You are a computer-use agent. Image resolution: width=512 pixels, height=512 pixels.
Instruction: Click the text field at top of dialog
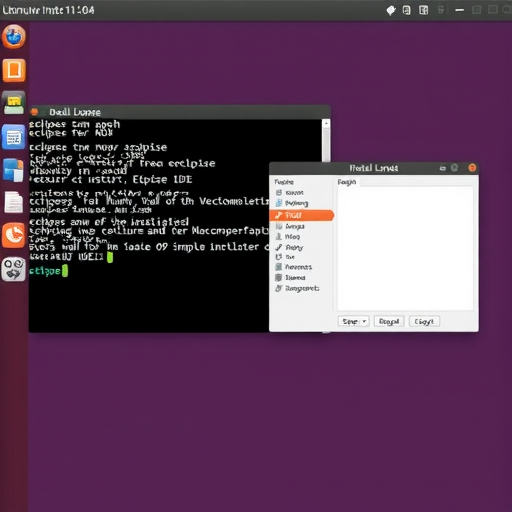click(x=416, y=182)
